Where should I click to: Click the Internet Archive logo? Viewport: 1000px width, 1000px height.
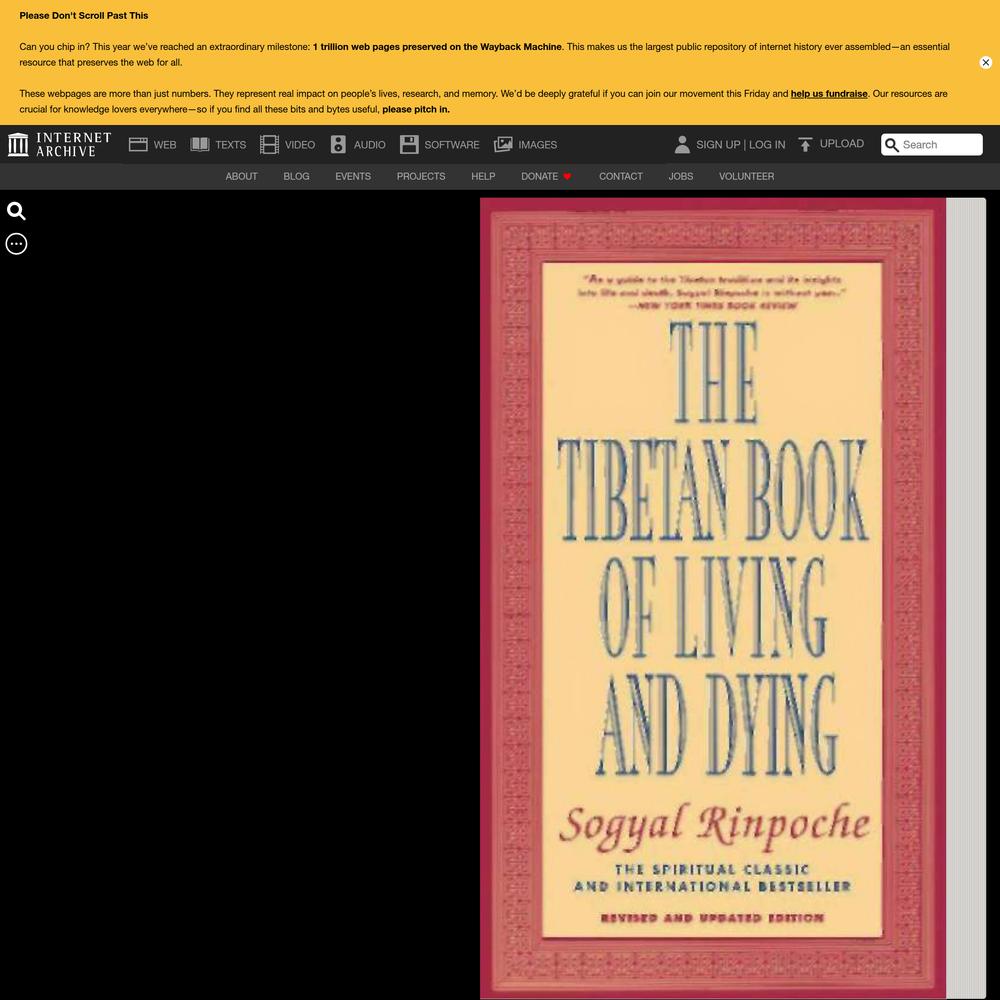click(x=59, y=145)
